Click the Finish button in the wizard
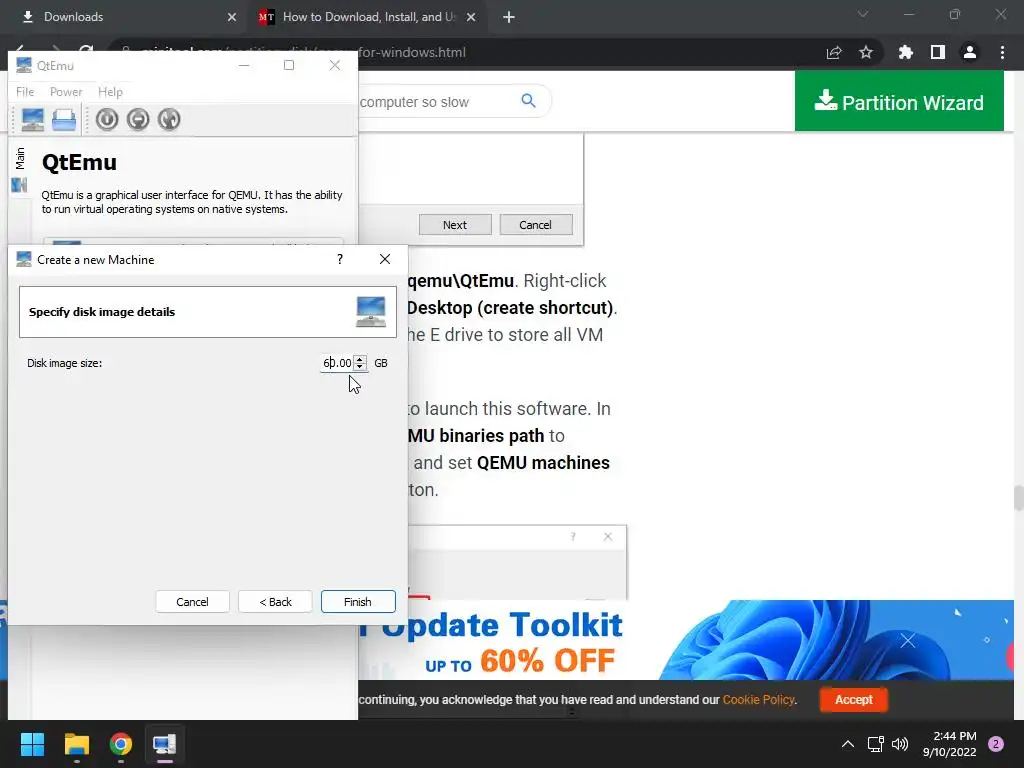This screenshot has height=768, width=1024. tap(358, 601)
